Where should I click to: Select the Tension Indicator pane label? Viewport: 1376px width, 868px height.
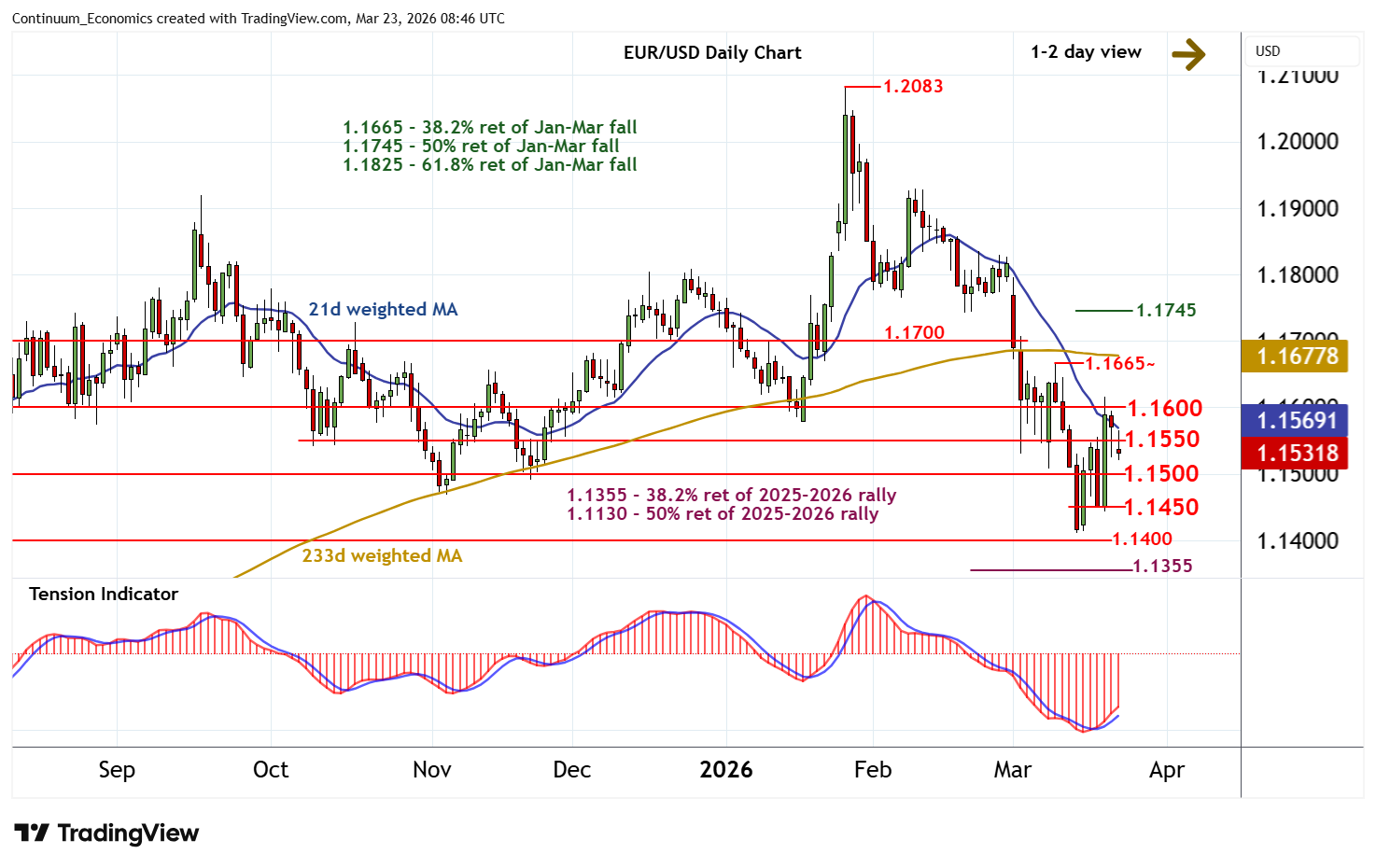[104, 595]
